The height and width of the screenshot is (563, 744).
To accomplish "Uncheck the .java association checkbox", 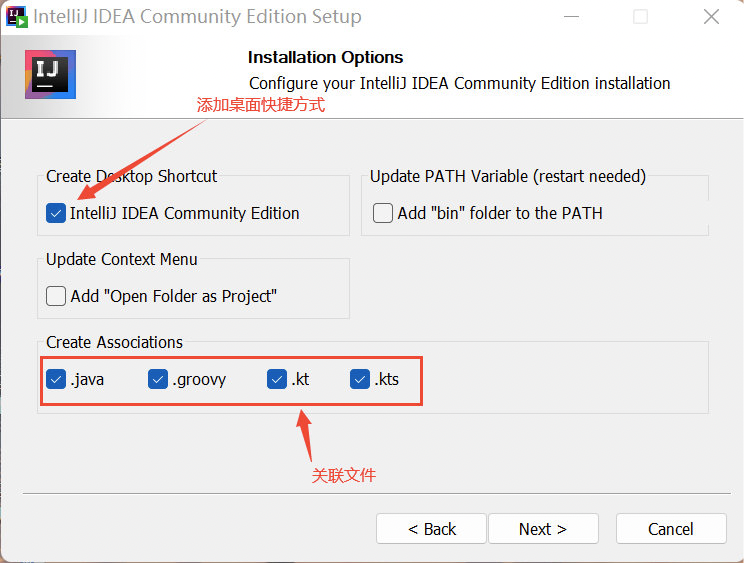I will coord(56,379).
